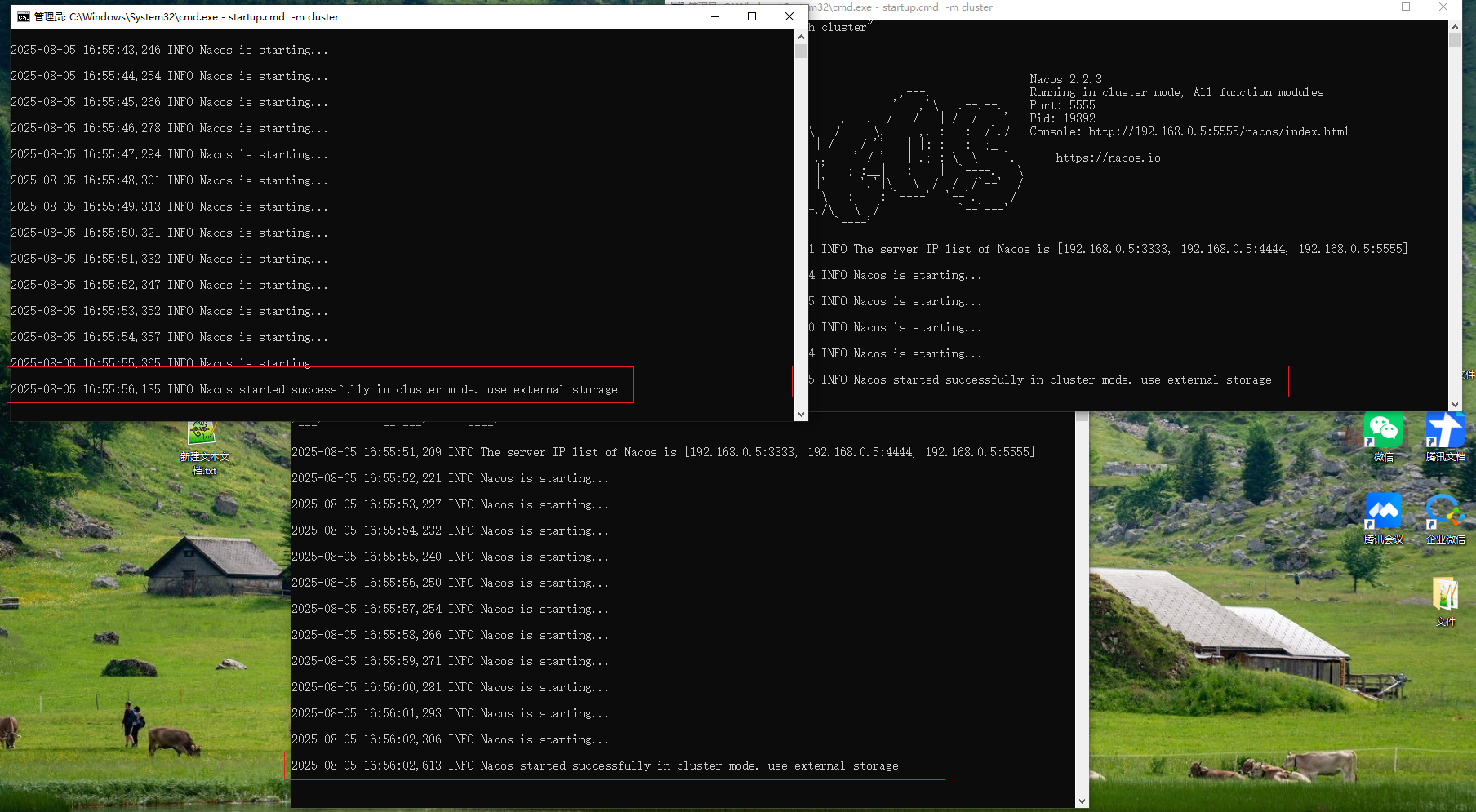Click the right-hand cmd window title text

coord(900,7)
